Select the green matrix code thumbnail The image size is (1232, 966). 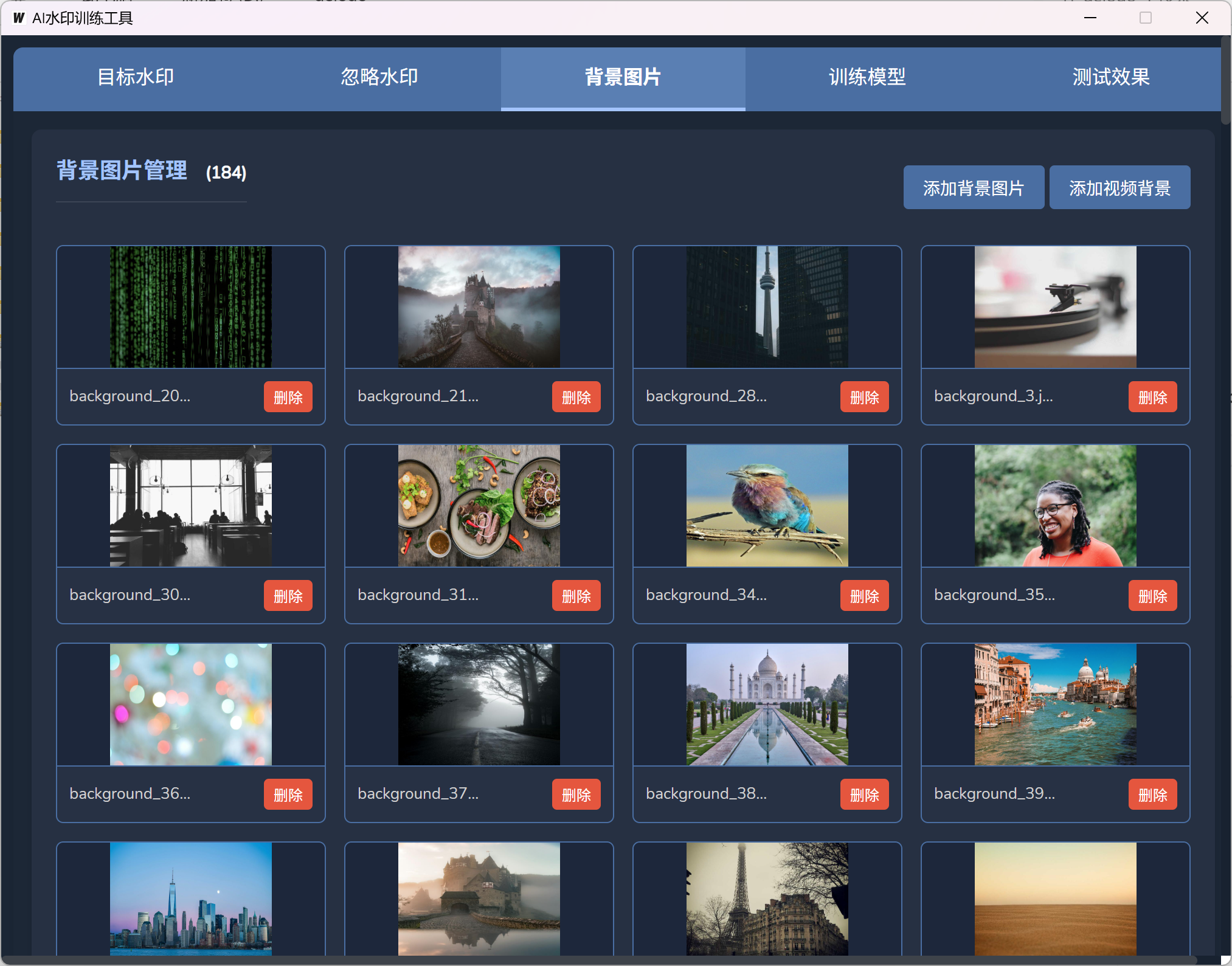pyautogui.click(x=191, y=307)
